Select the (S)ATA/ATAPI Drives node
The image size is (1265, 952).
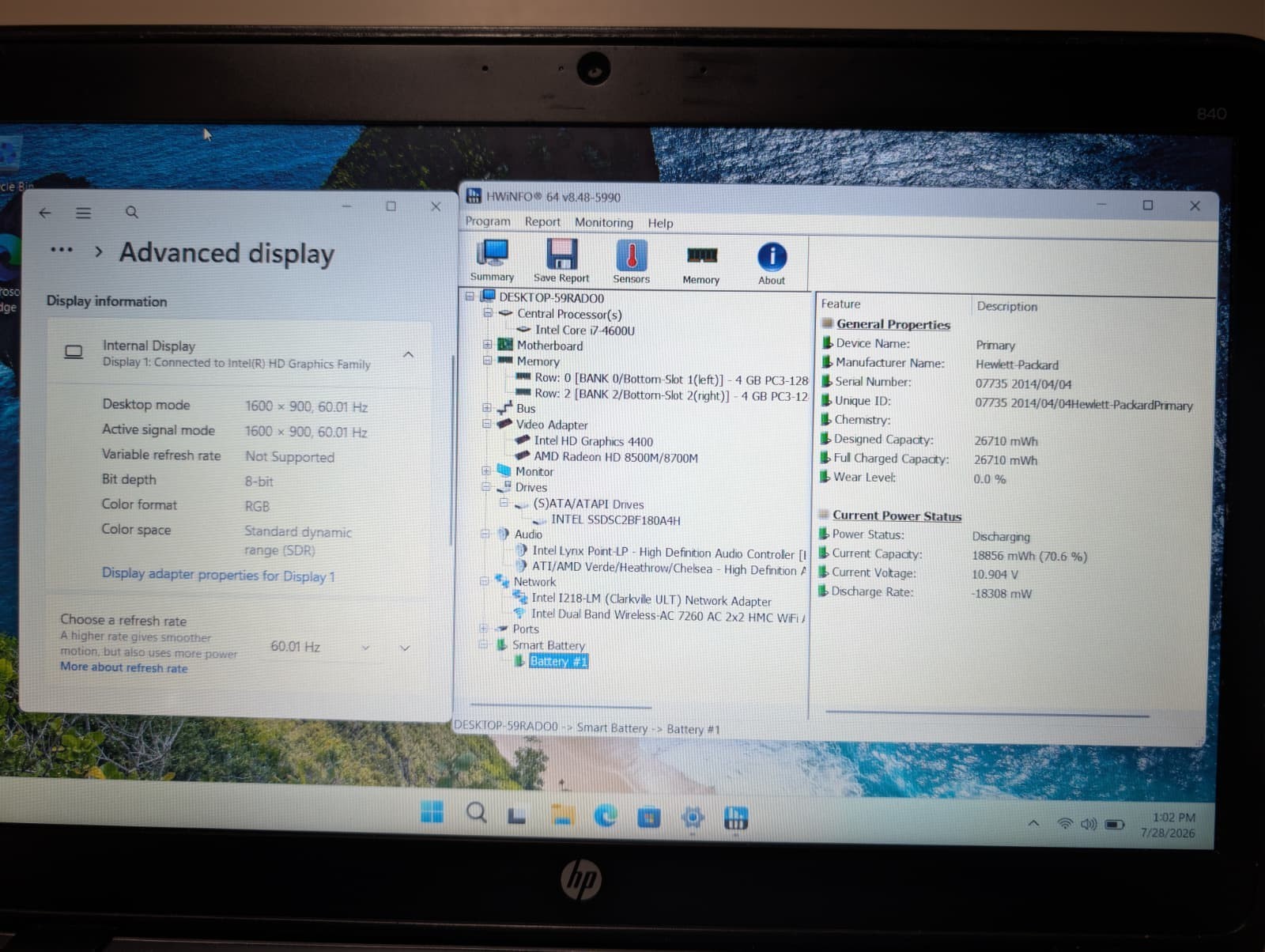588,504
